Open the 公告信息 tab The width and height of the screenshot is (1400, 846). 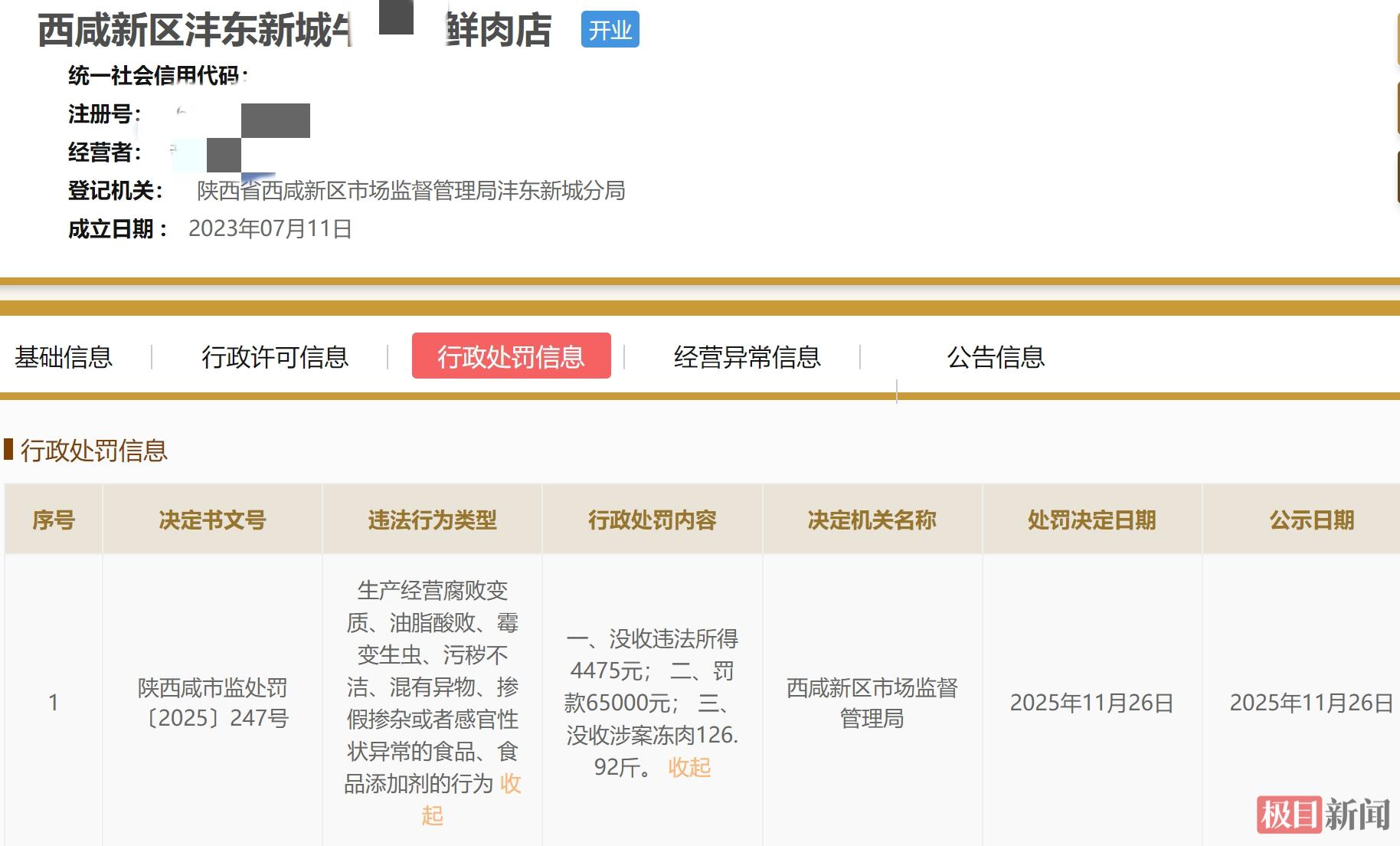click(995, 357)
